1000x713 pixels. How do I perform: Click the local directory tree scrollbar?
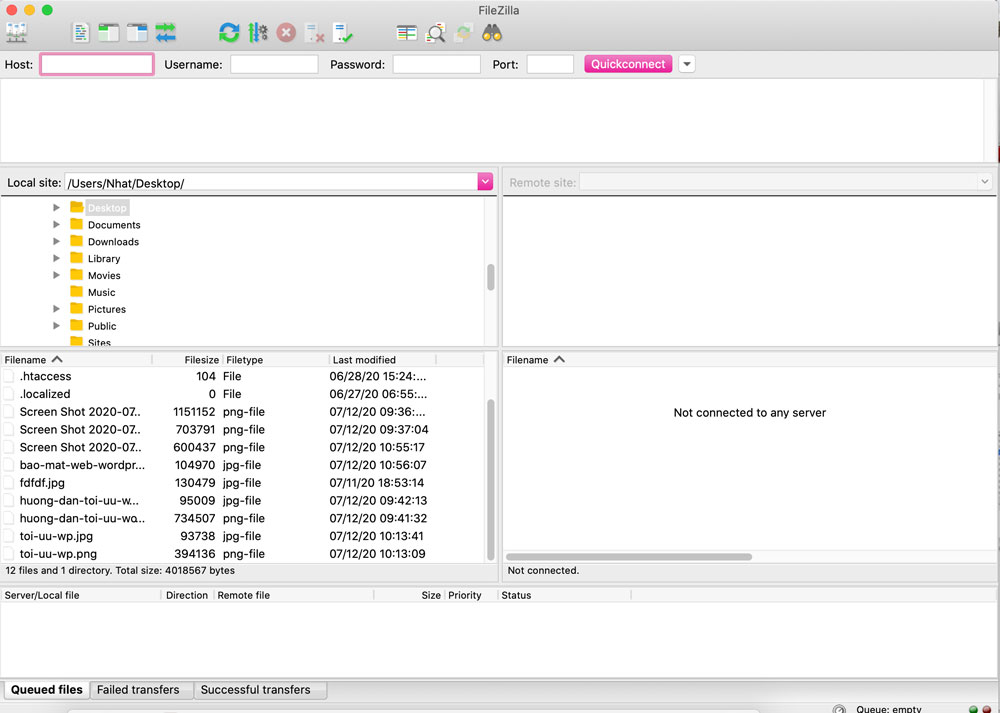click(491, 277)
